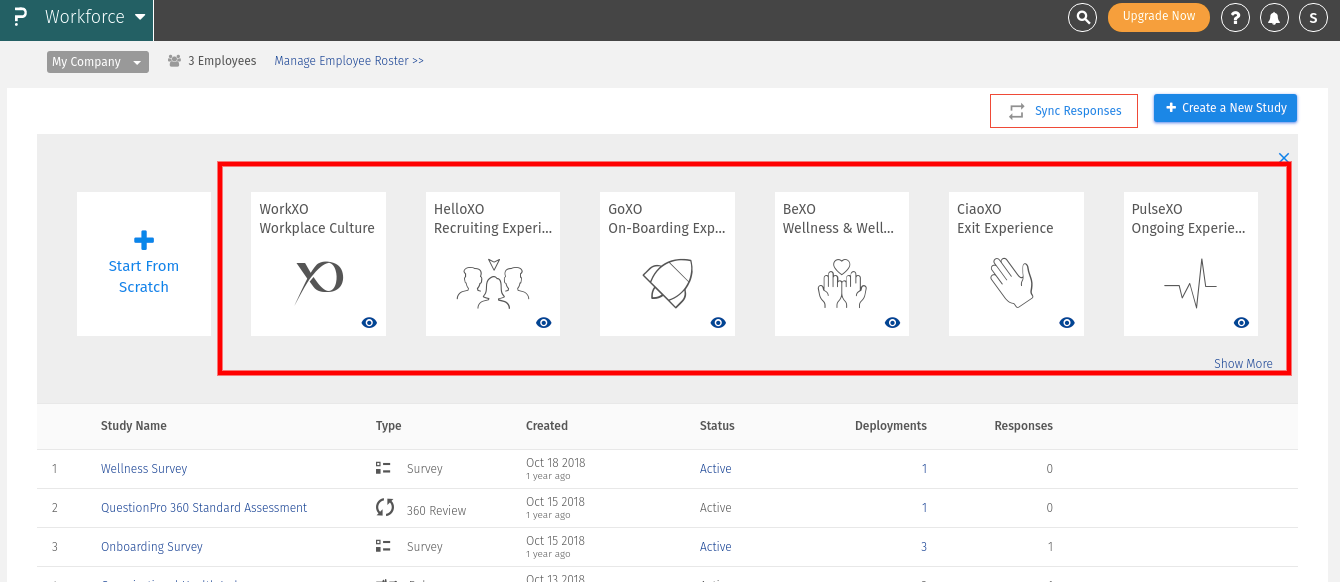The width and height of the screenshot is (1340, 582).
Task: Open the user profile S avatar
Action: (x=1312, y=17)
